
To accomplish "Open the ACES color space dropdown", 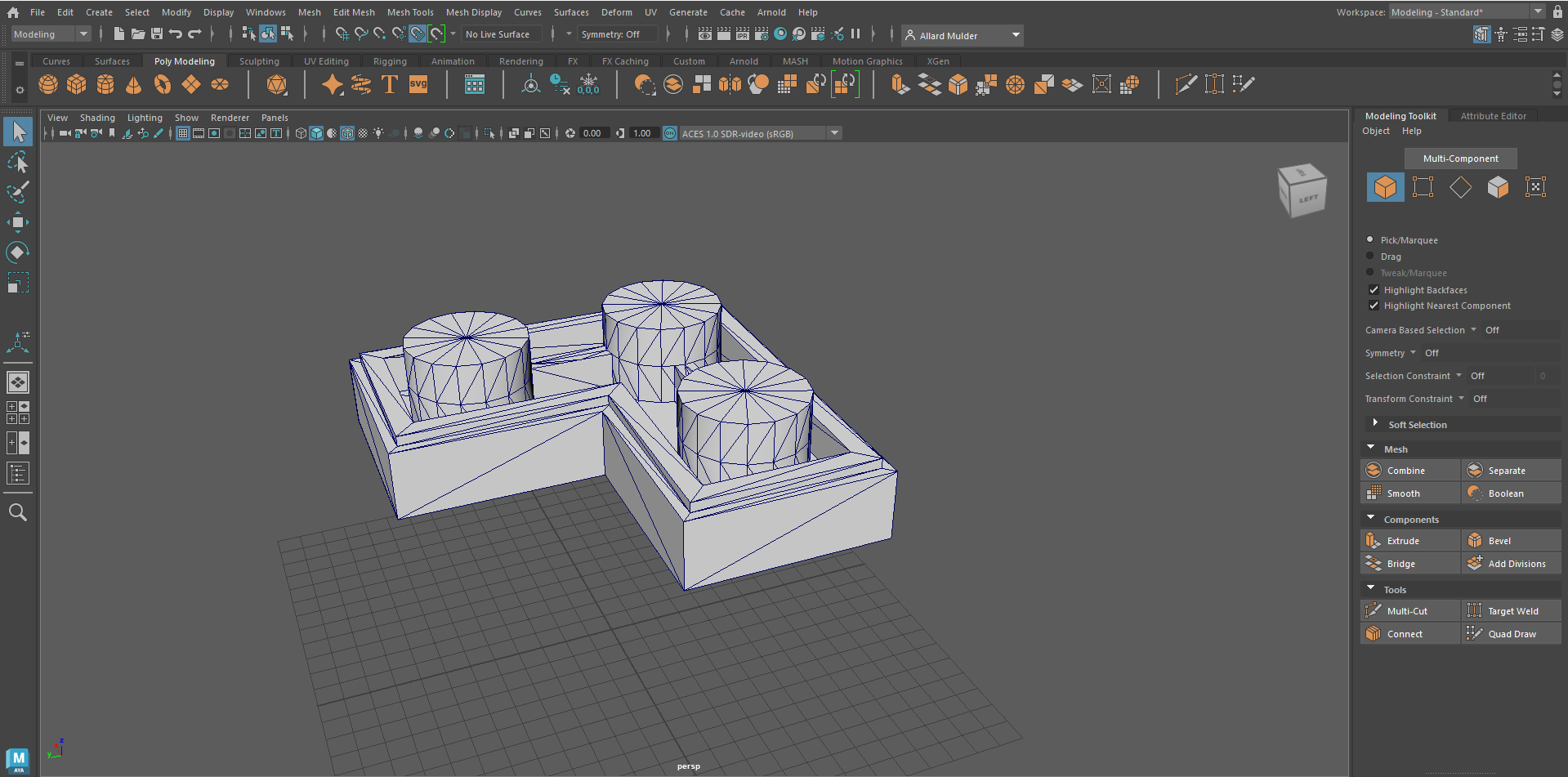I will click(x=834, y=133).
